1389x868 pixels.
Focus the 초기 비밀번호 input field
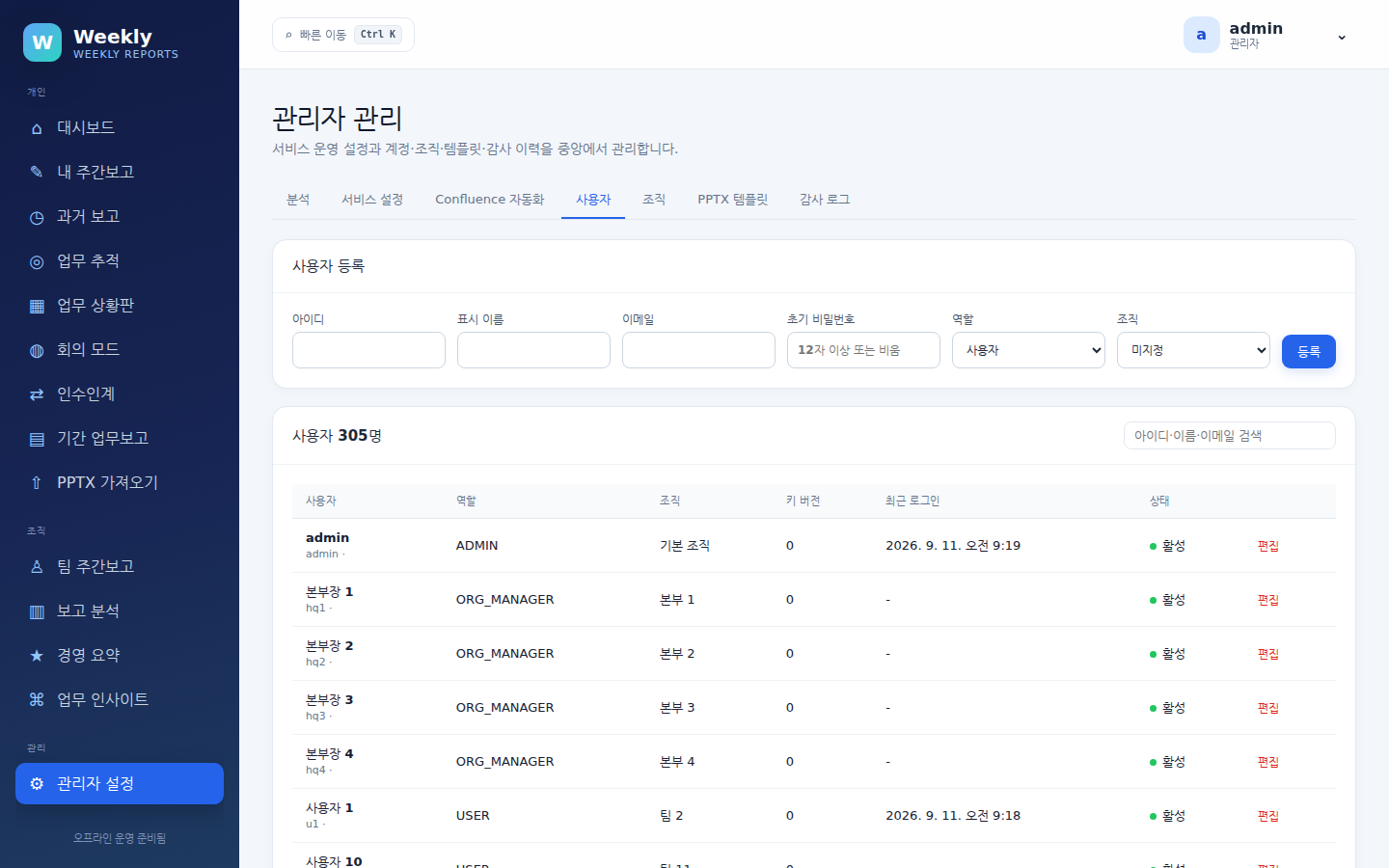[x=863, y=350]
